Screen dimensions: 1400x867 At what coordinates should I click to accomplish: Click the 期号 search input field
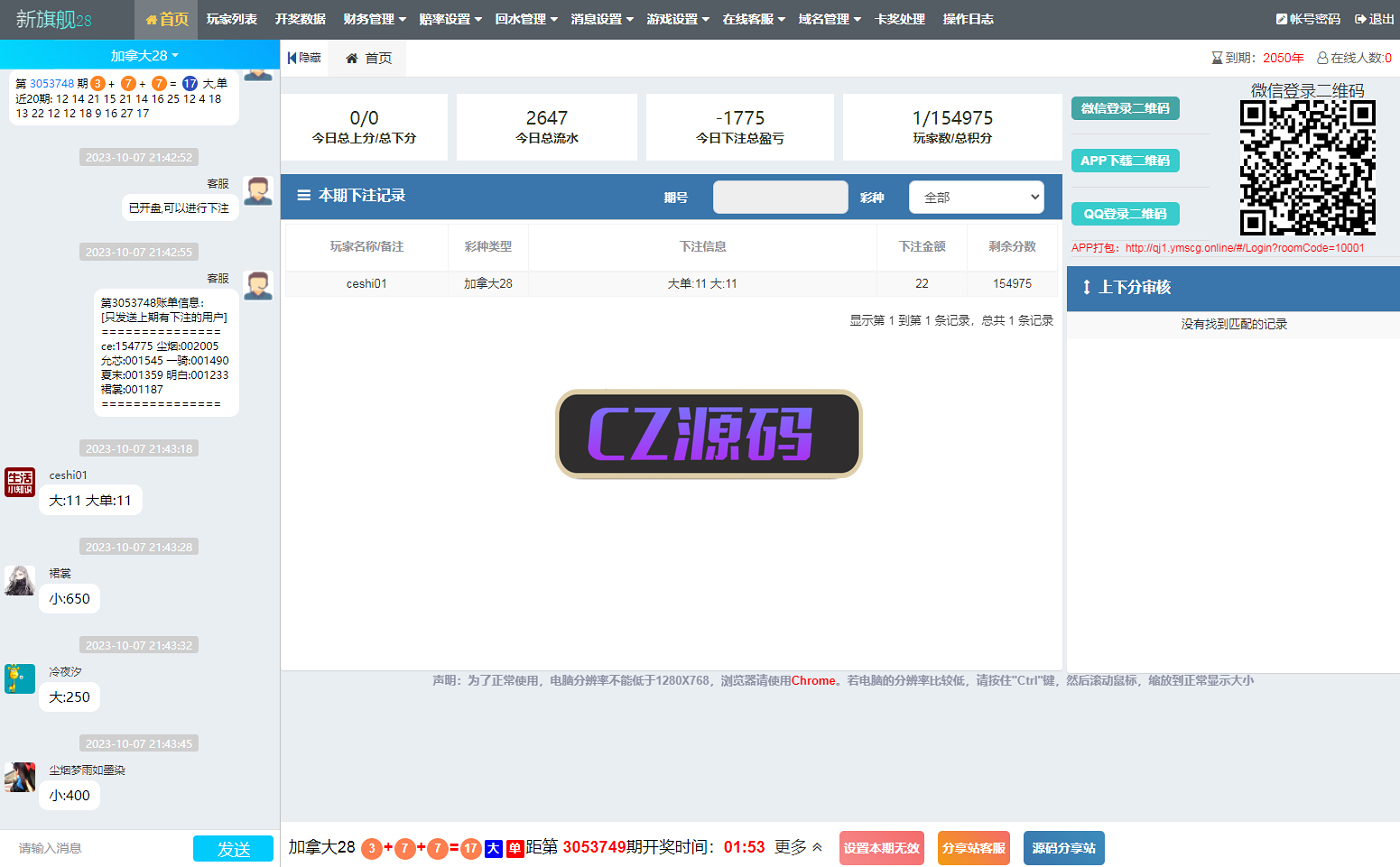pyautogui.click(x=780, y=197)
